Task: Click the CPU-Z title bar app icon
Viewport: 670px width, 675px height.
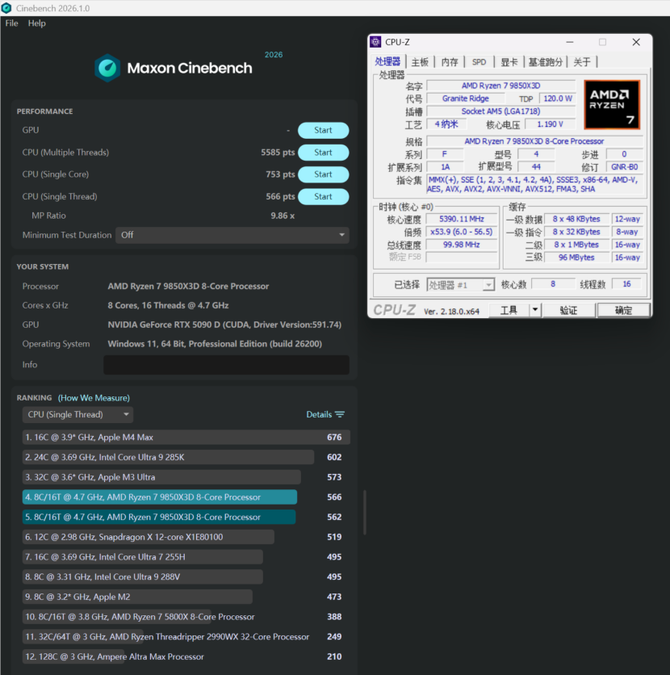Action: pos(376,42)
